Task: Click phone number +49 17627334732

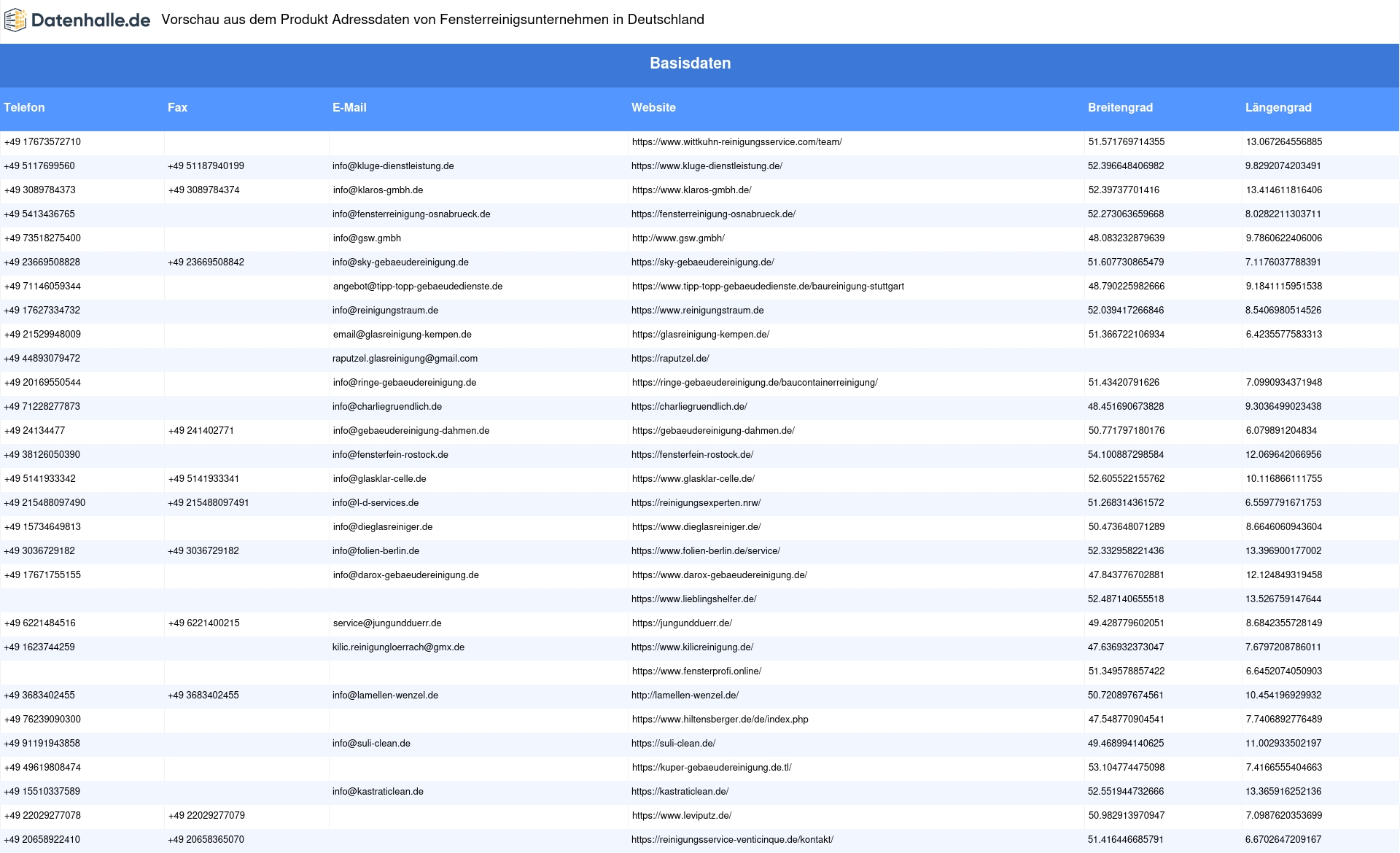Action: 42,311
